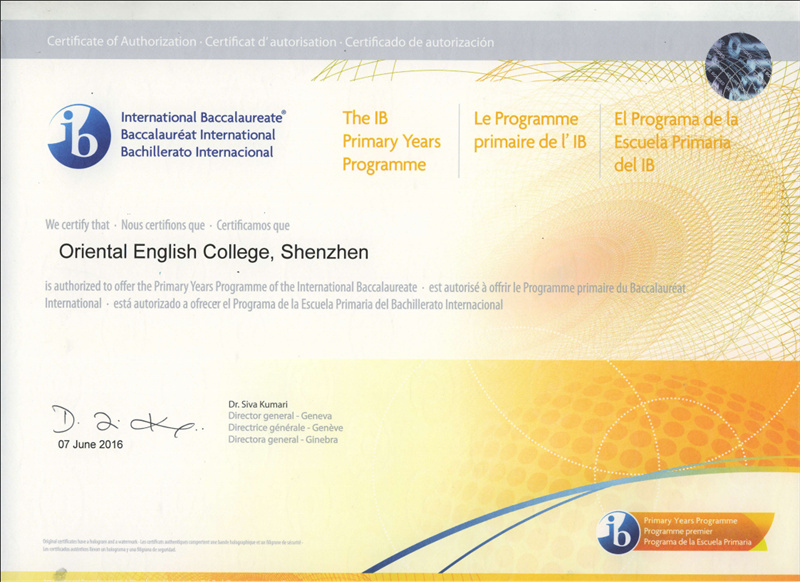Click the handwritten signature above the date
The image size is (800, 582).
(x=128, y=421)
